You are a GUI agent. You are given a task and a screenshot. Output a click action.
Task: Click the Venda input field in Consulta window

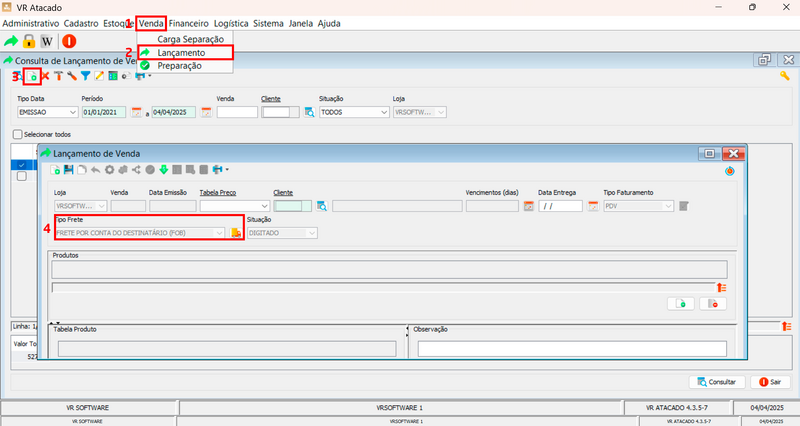(237, 112)
